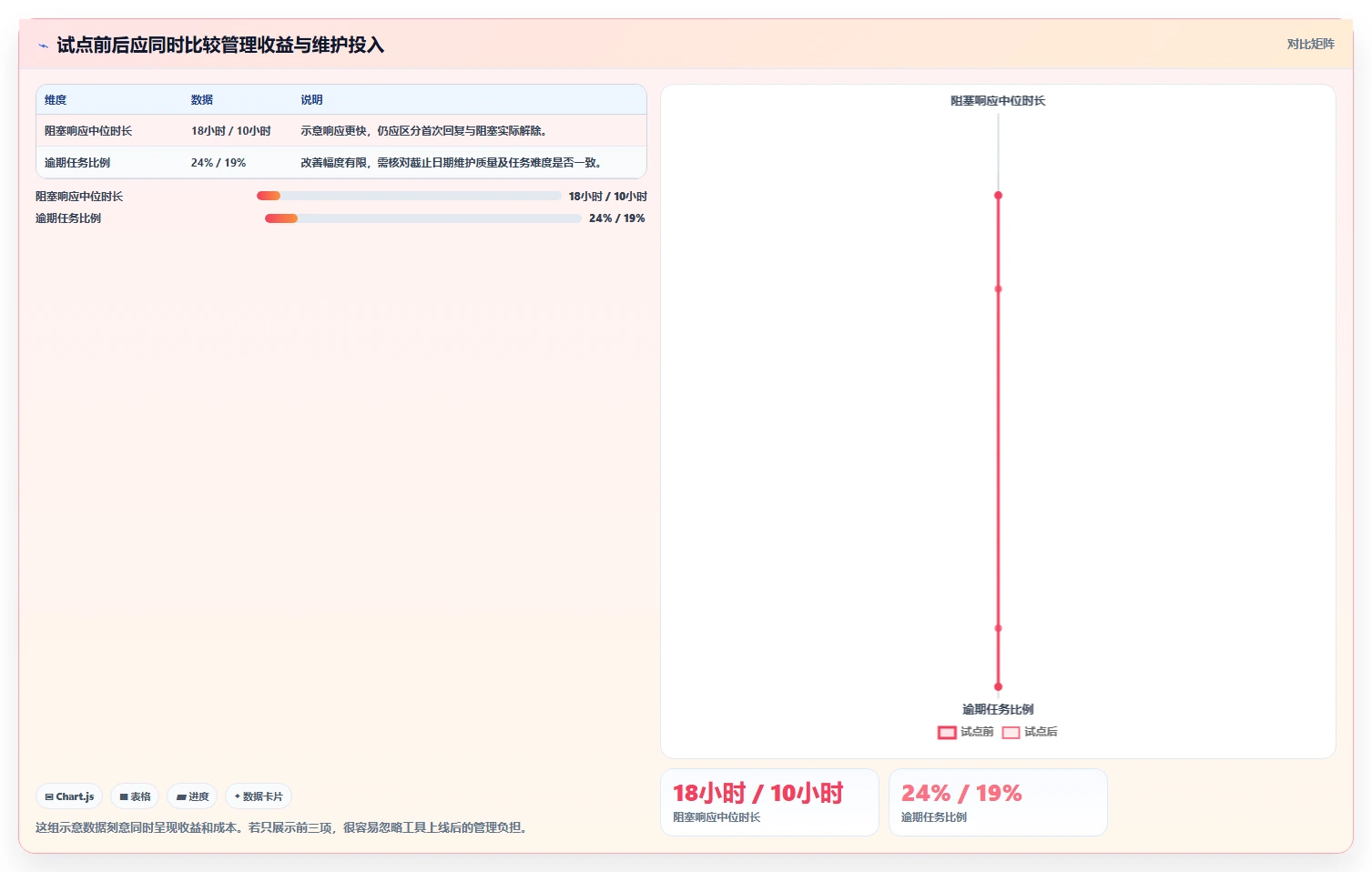Click the 维度 column header

[x=56, y=100]
